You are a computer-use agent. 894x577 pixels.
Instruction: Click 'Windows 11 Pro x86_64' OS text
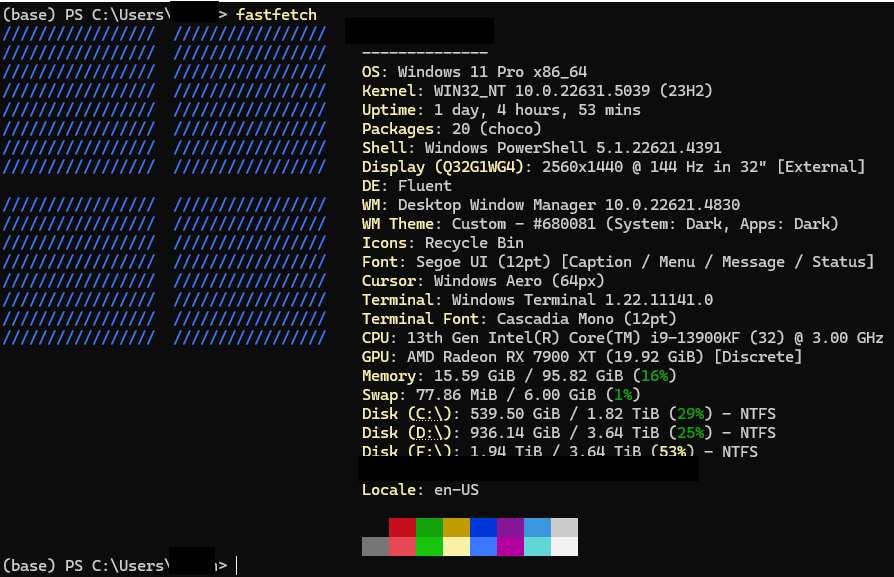point(492,72)
